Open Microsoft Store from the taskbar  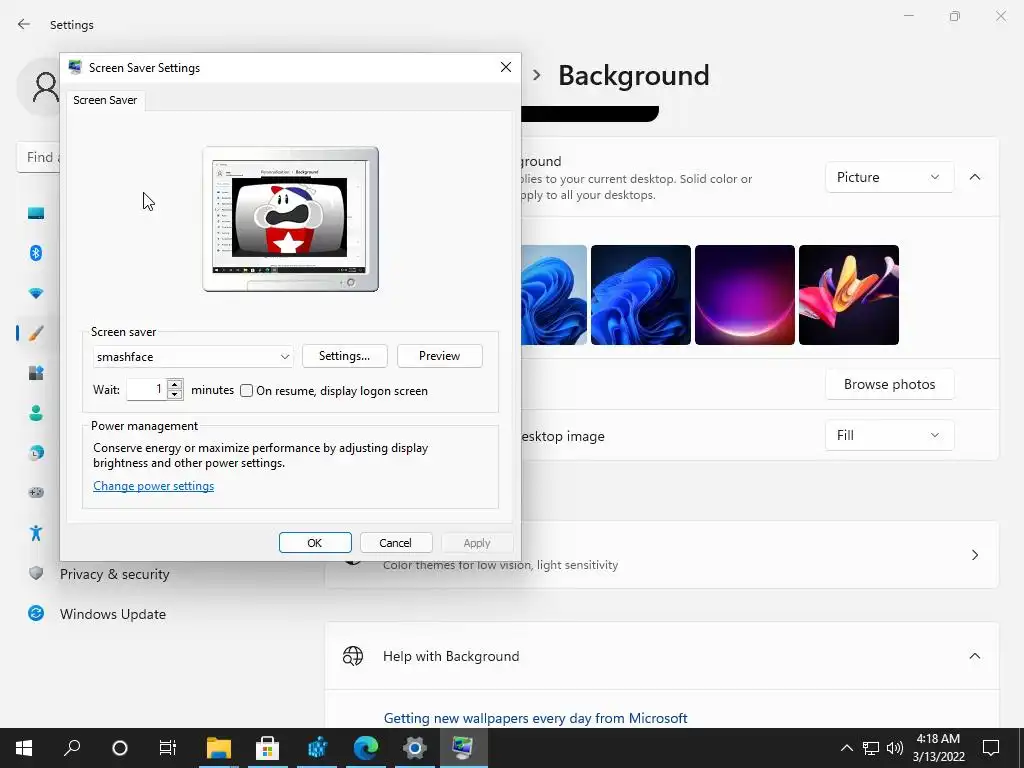(267, 748)
